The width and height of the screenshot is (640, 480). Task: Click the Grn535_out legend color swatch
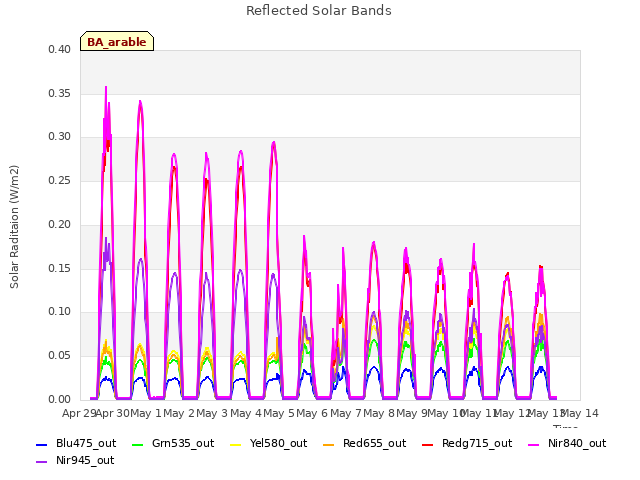point(138,444)
